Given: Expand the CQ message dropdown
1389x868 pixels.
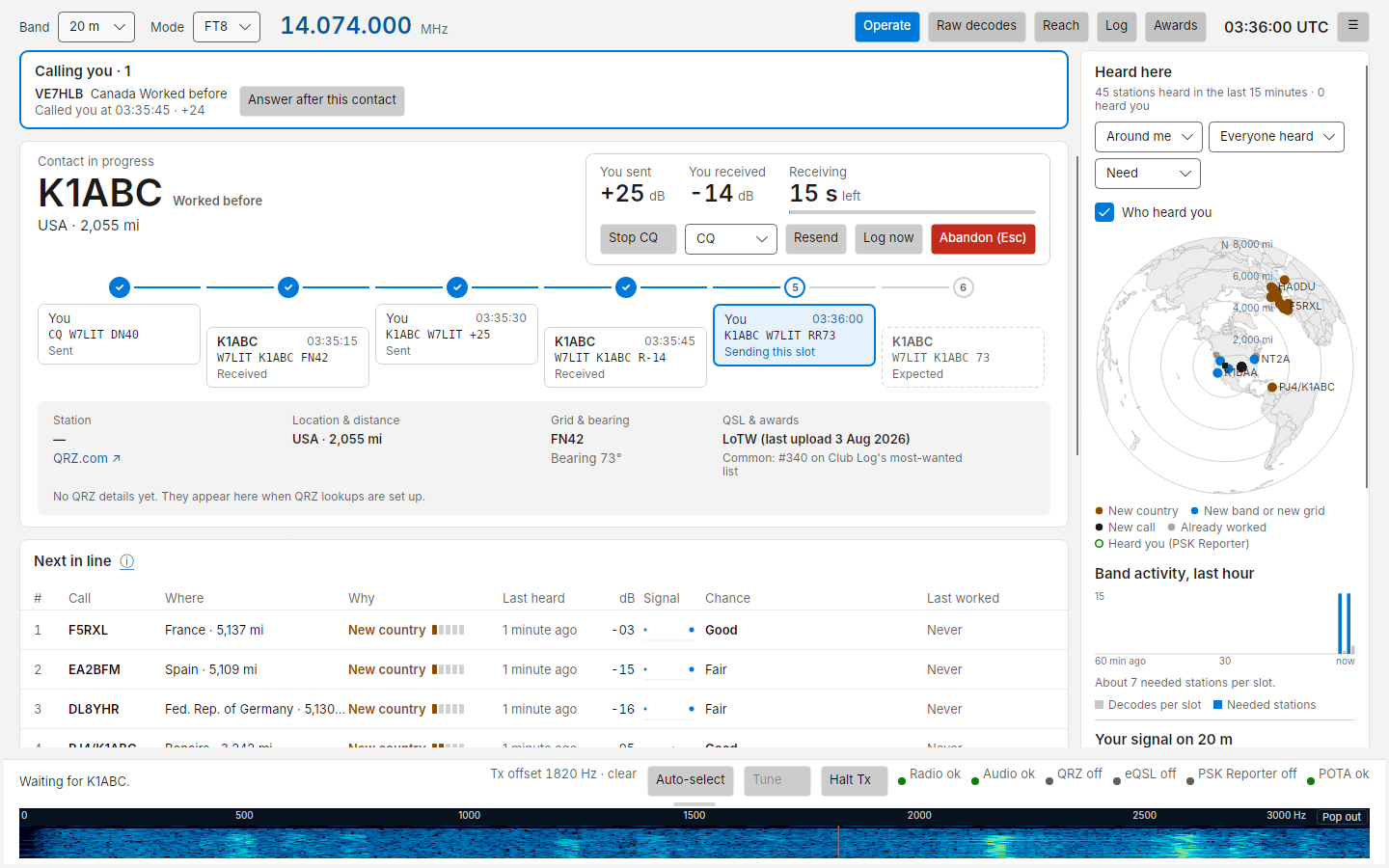Looking at the screenshot, I should [731, 238].
